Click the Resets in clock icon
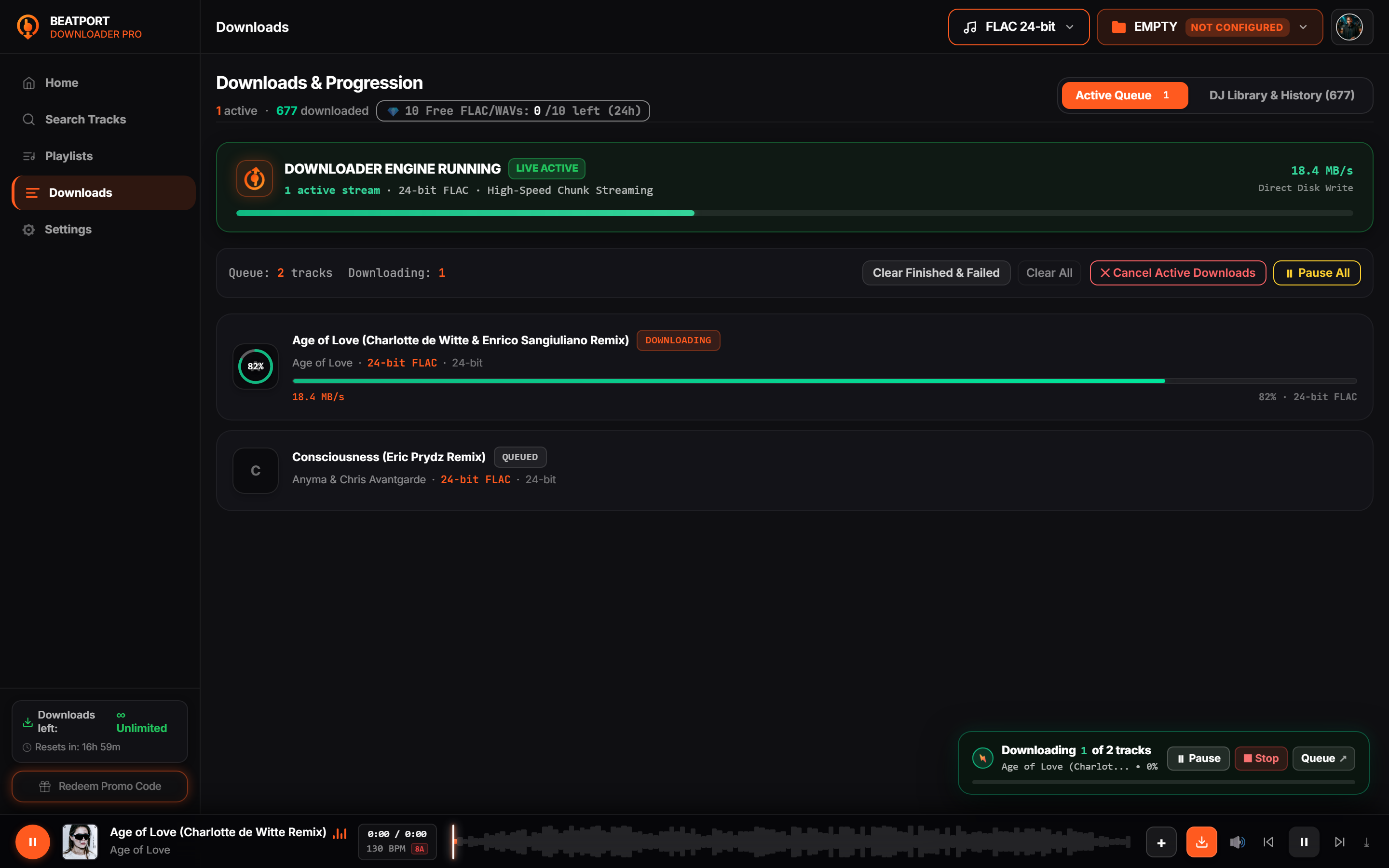This screenshot has height=868, width=1389. (27, 747)
